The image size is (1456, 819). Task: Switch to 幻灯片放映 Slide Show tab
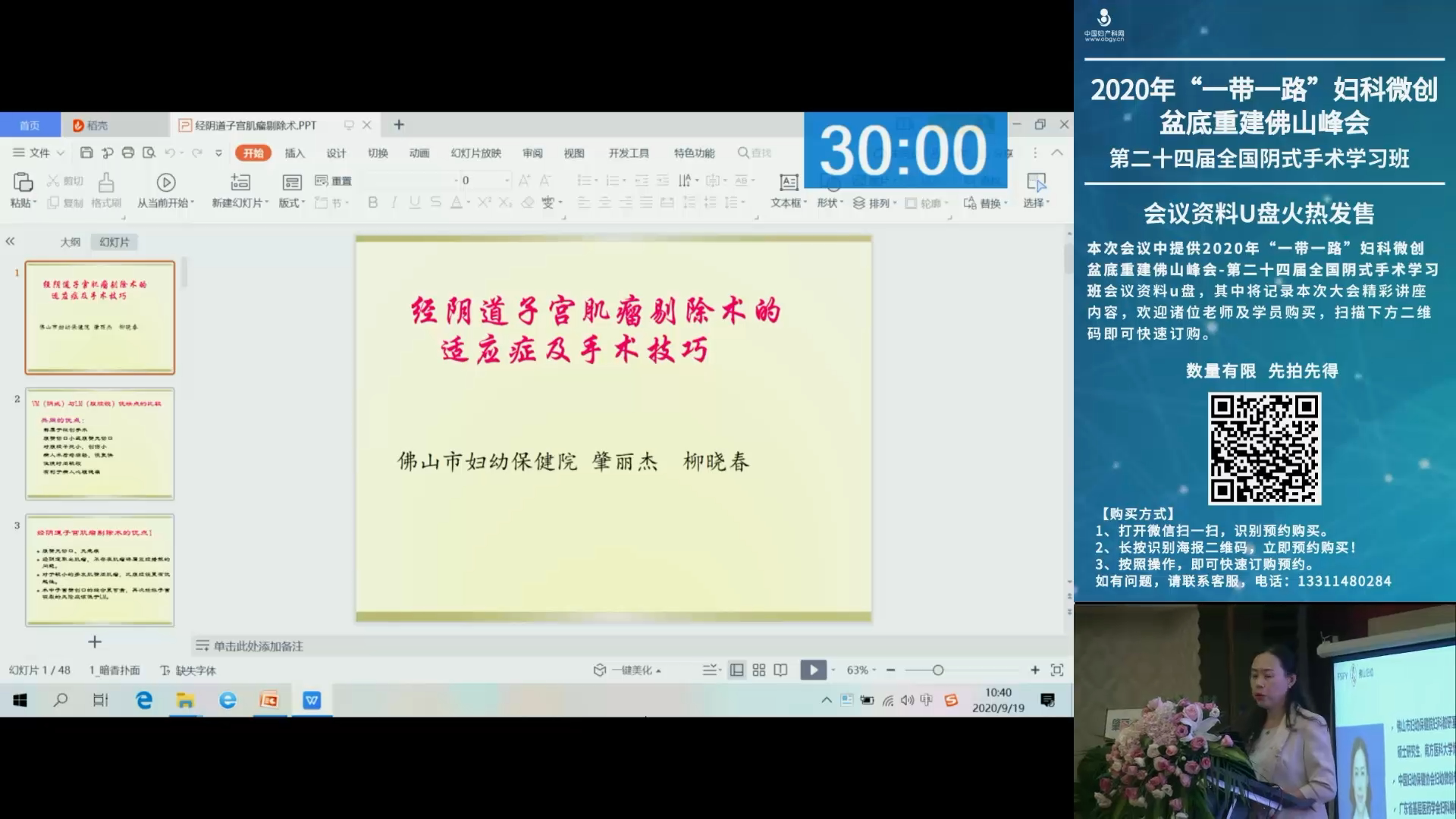click(475, 152)
